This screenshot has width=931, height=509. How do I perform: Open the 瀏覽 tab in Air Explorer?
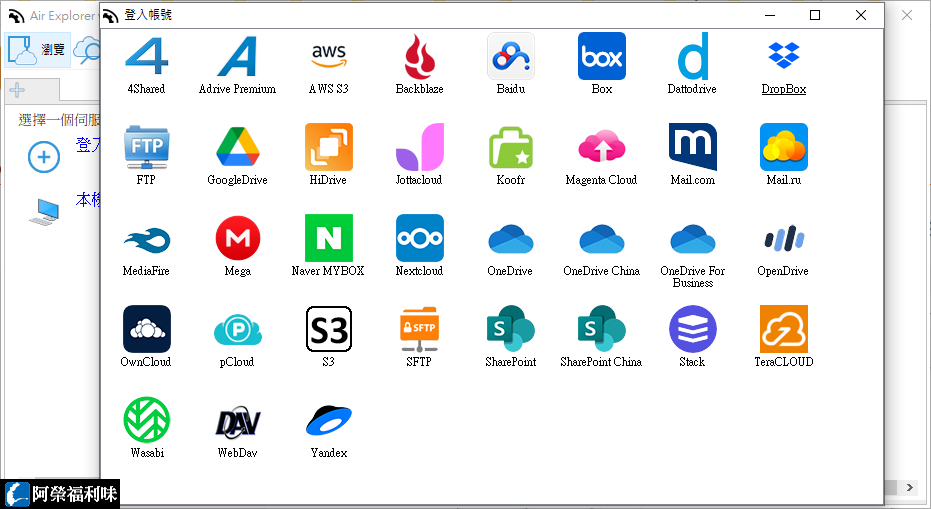[x=37, y=49]
